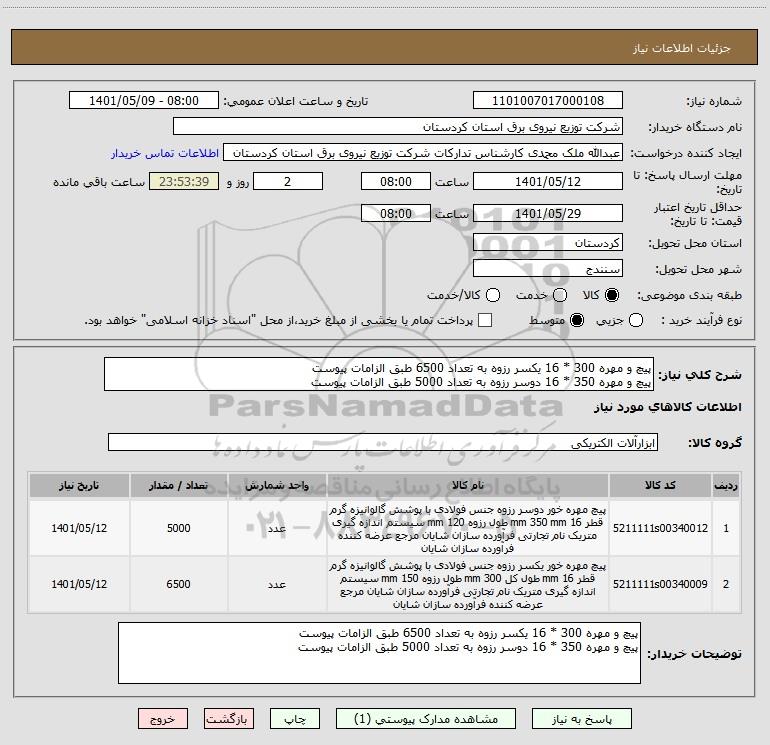Click the announcement date field 1401/05/09 - 08:00
The image size is (770, 745).
(144, 101)
